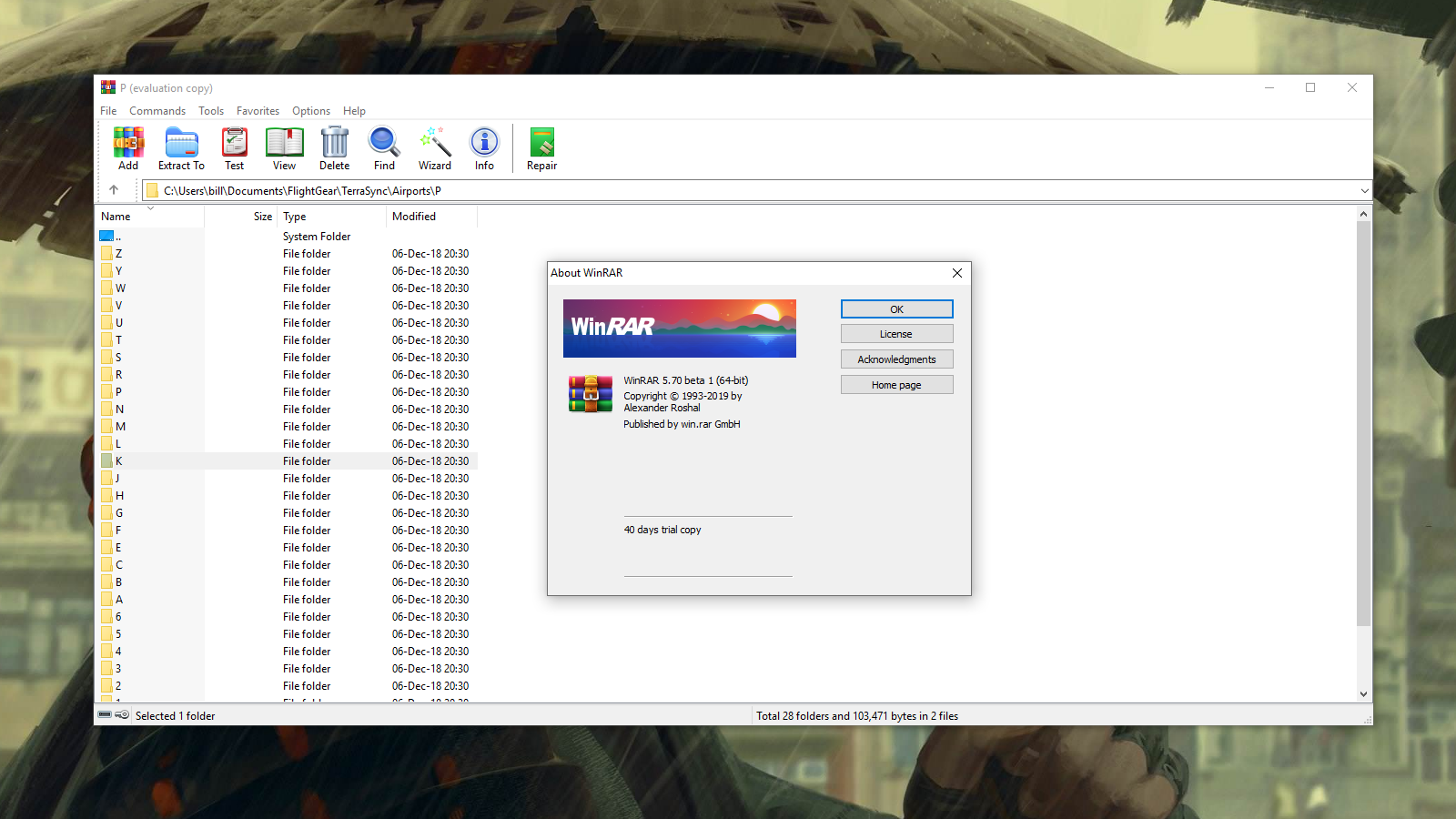Select folder row named U
1456x819 pixels.
tap(287, 323)
